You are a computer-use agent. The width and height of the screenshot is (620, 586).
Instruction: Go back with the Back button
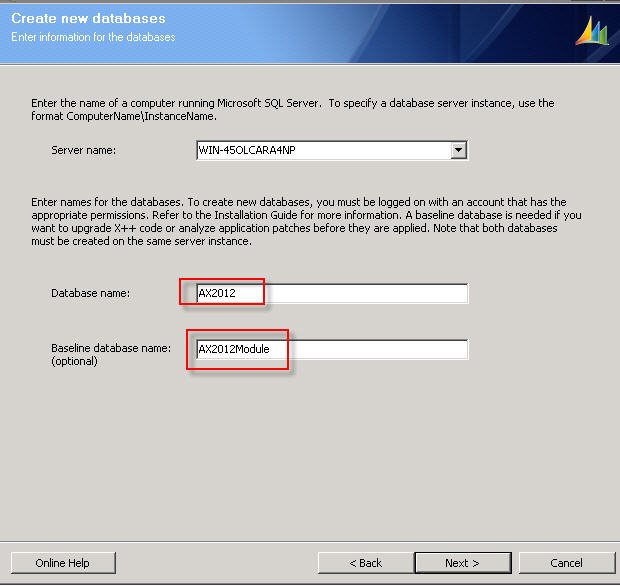(x=366, y=563)
